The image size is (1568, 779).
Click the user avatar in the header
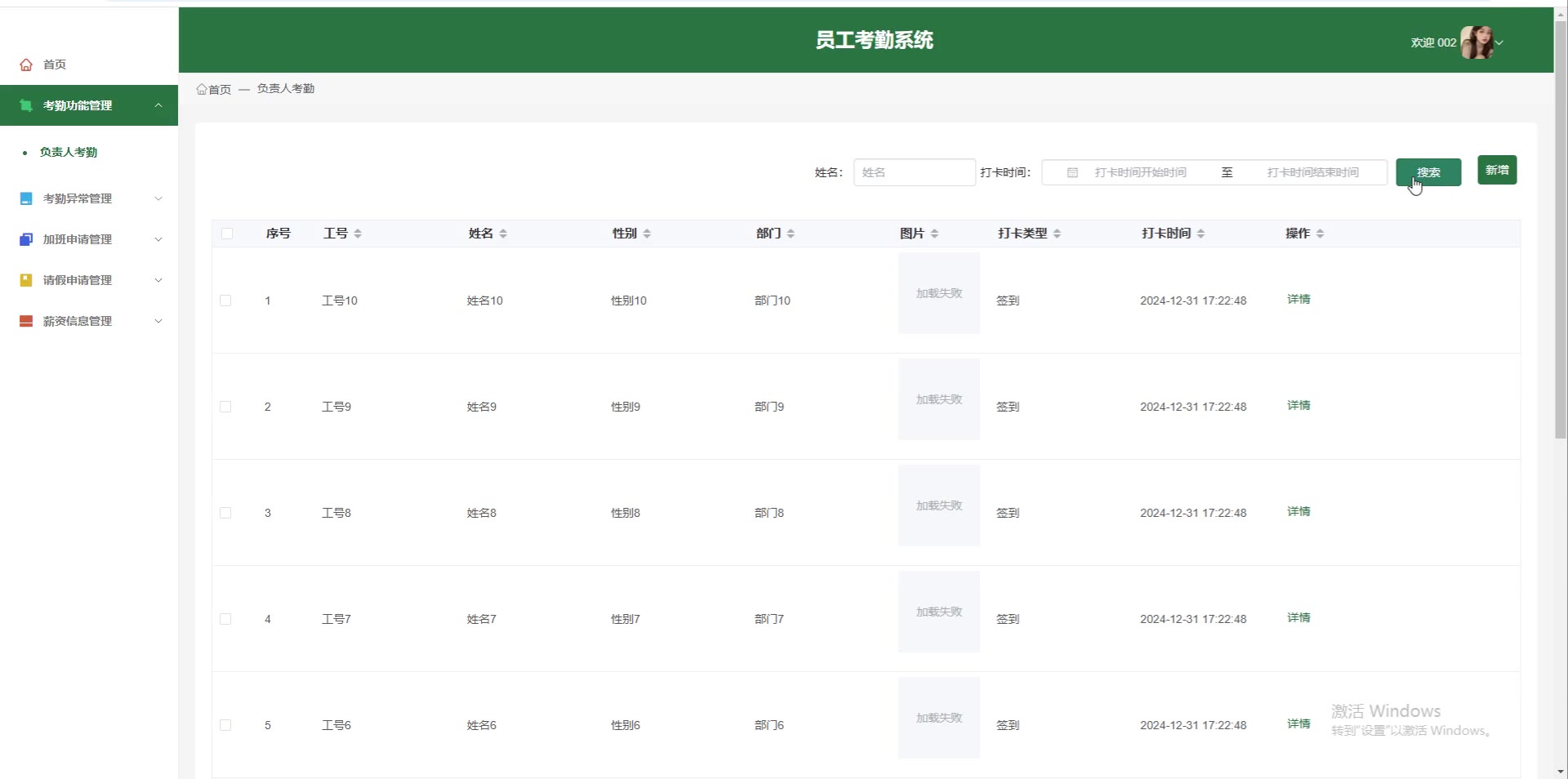(1476, 42)
